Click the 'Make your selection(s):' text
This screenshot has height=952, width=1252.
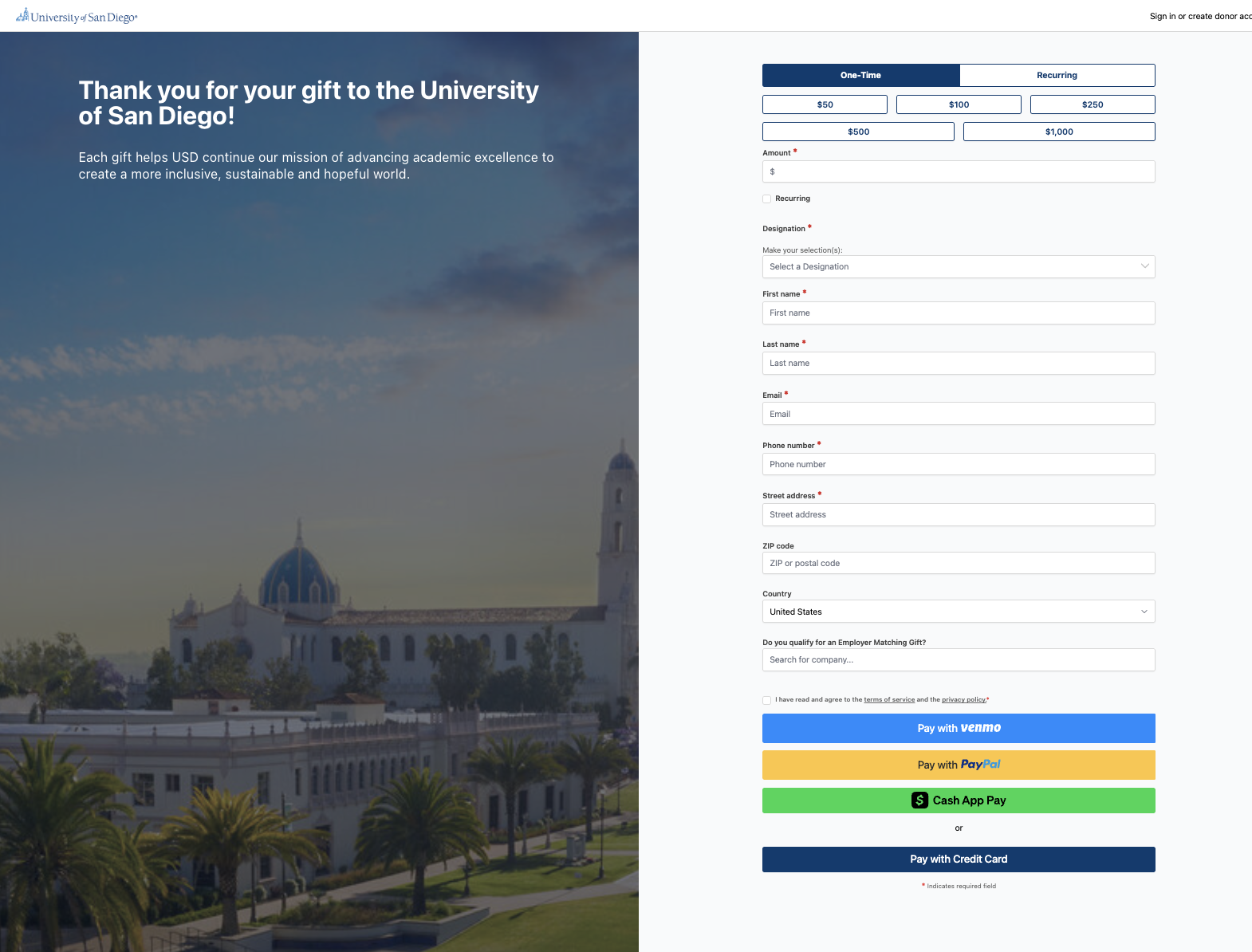click(x=802, y=250)
